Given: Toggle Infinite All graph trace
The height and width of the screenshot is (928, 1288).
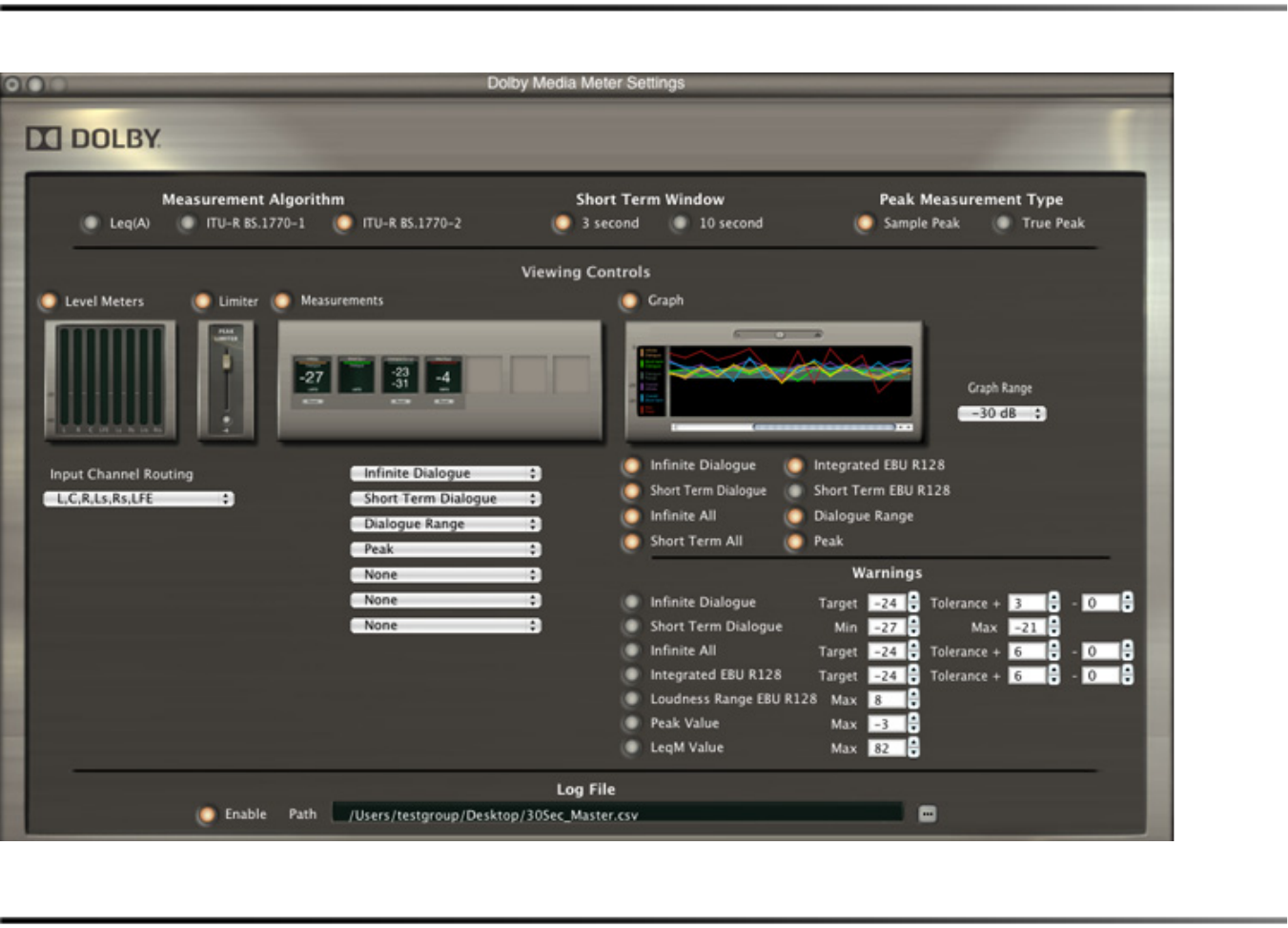Looking at the screenshot, I should pos(631,516).
